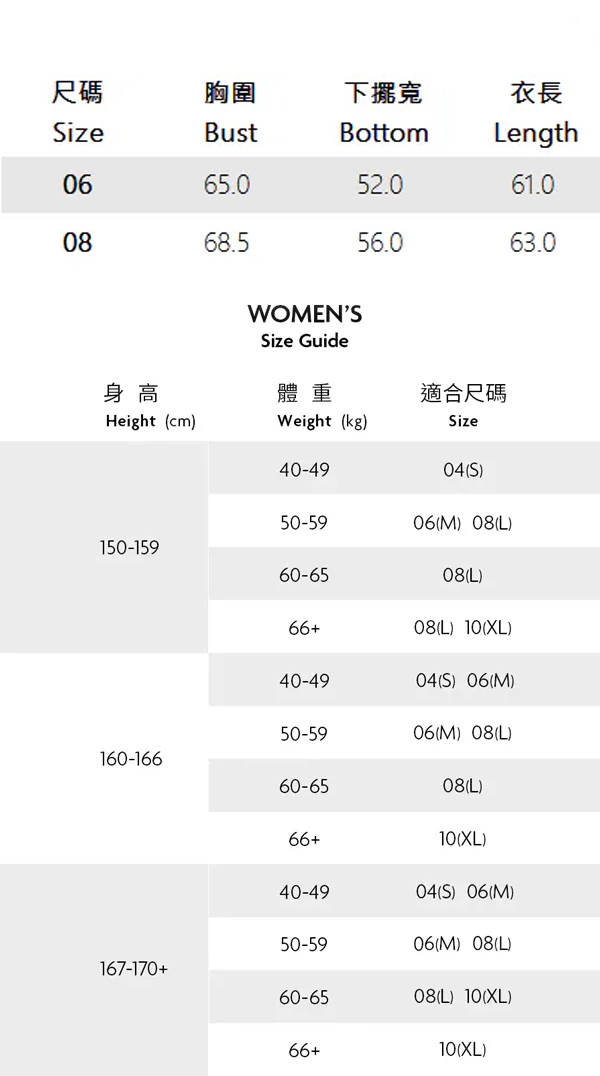The image size is (600, 1076).
Task: Select the 160-166 height range cell
Action: point(130,759)
